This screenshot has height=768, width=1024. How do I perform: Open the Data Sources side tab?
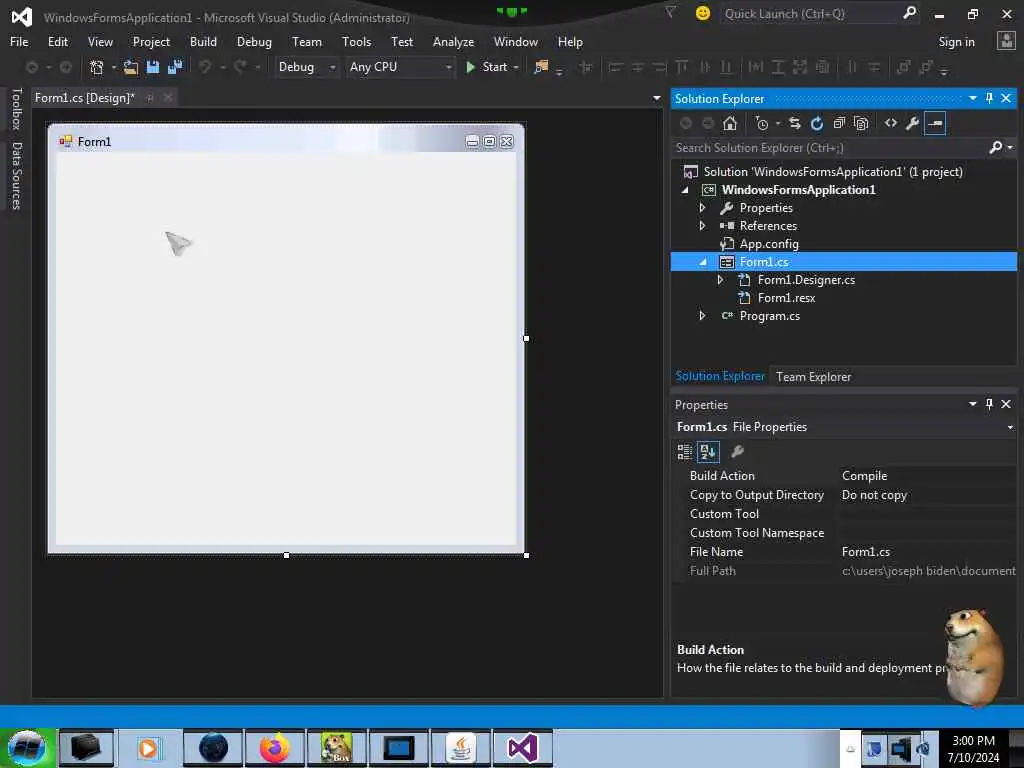tap(16, 176)
